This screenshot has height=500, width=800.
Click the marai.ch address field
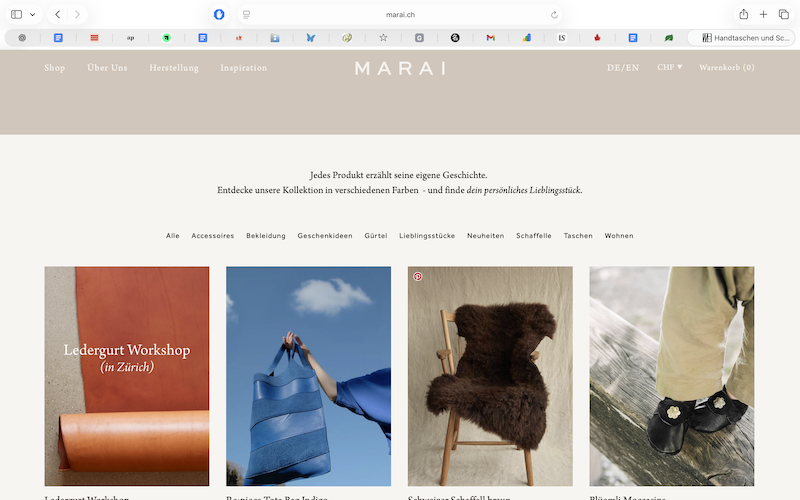click(400, 15)
